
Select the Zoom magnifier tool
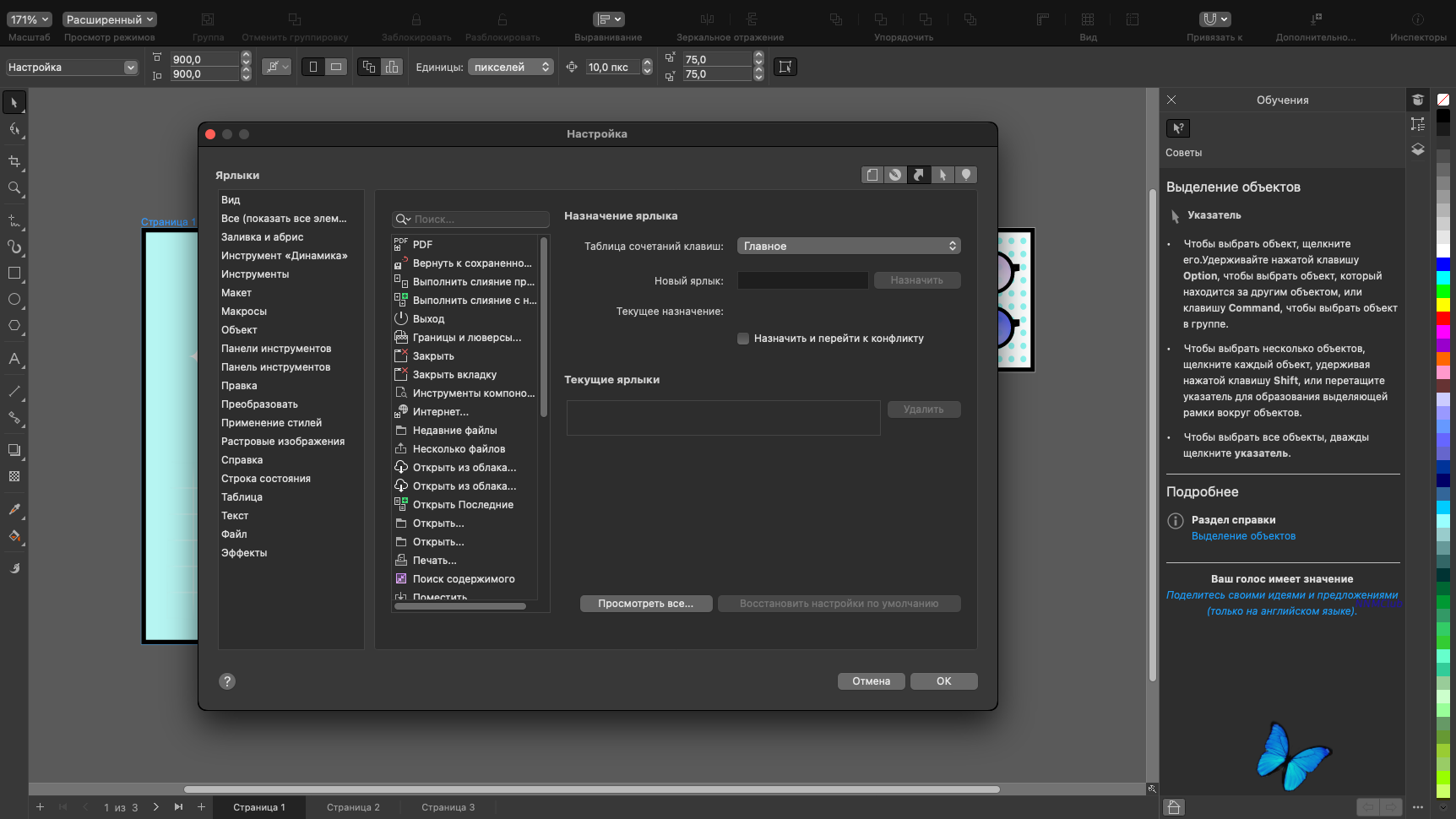(x=14, y=188)
